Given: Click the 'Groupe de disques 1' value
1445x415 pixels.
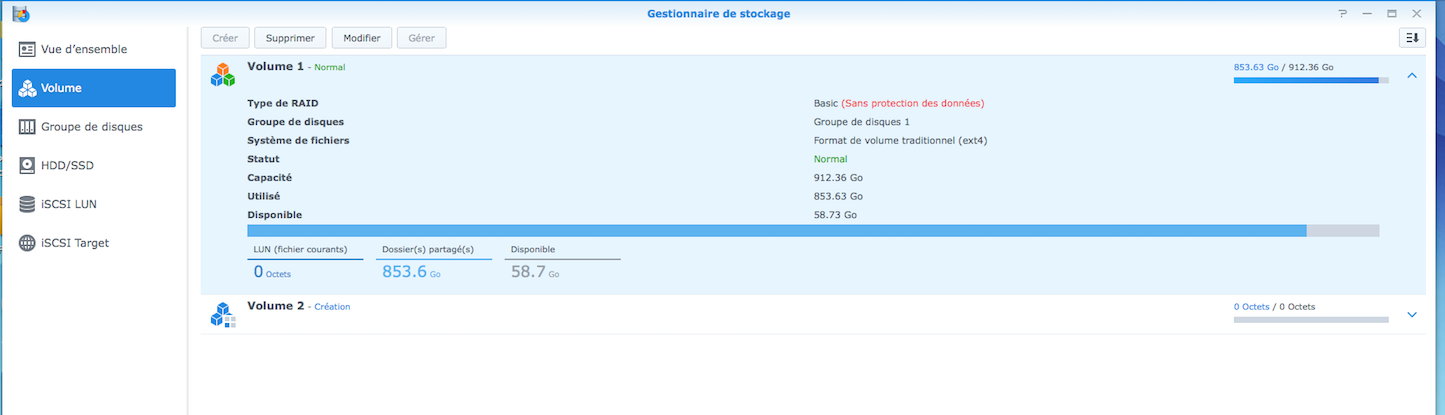Looking at the screenshot, I should click(862, 122).
